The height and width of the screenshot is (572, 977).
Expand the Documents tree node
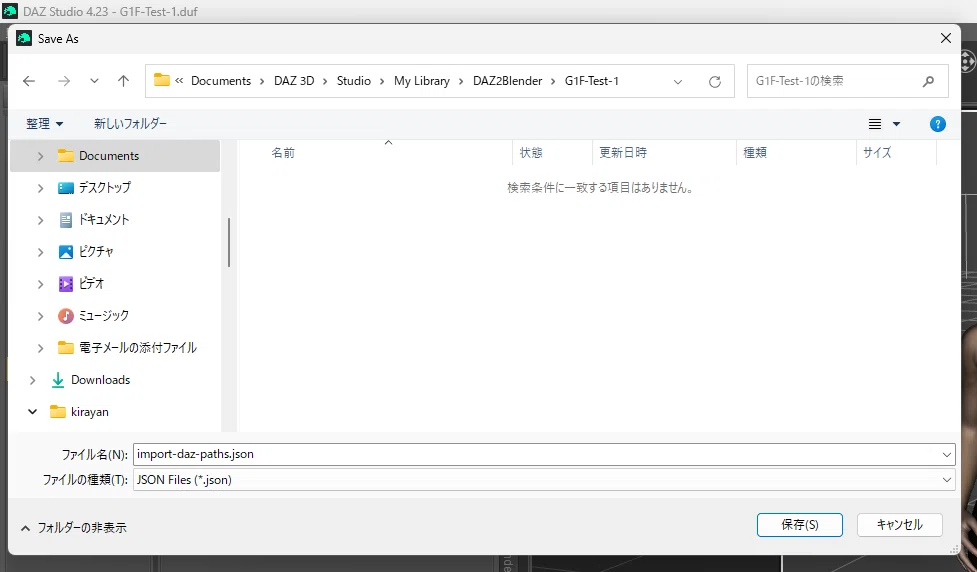pyautogui.click(x=40, y=156)
